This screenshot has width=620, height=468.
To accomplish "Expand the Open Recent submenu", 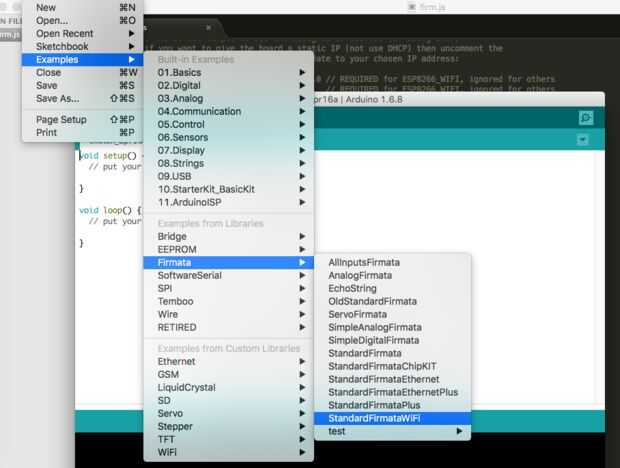I will tap(82, 34).
